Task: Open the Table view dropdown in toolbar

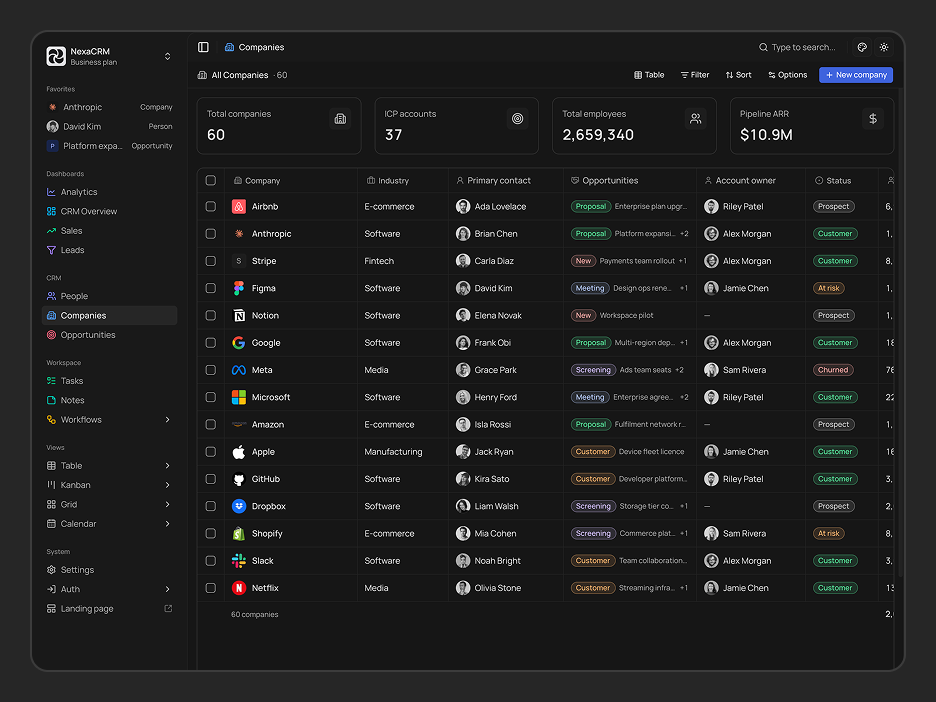Action: pos(649,75)
